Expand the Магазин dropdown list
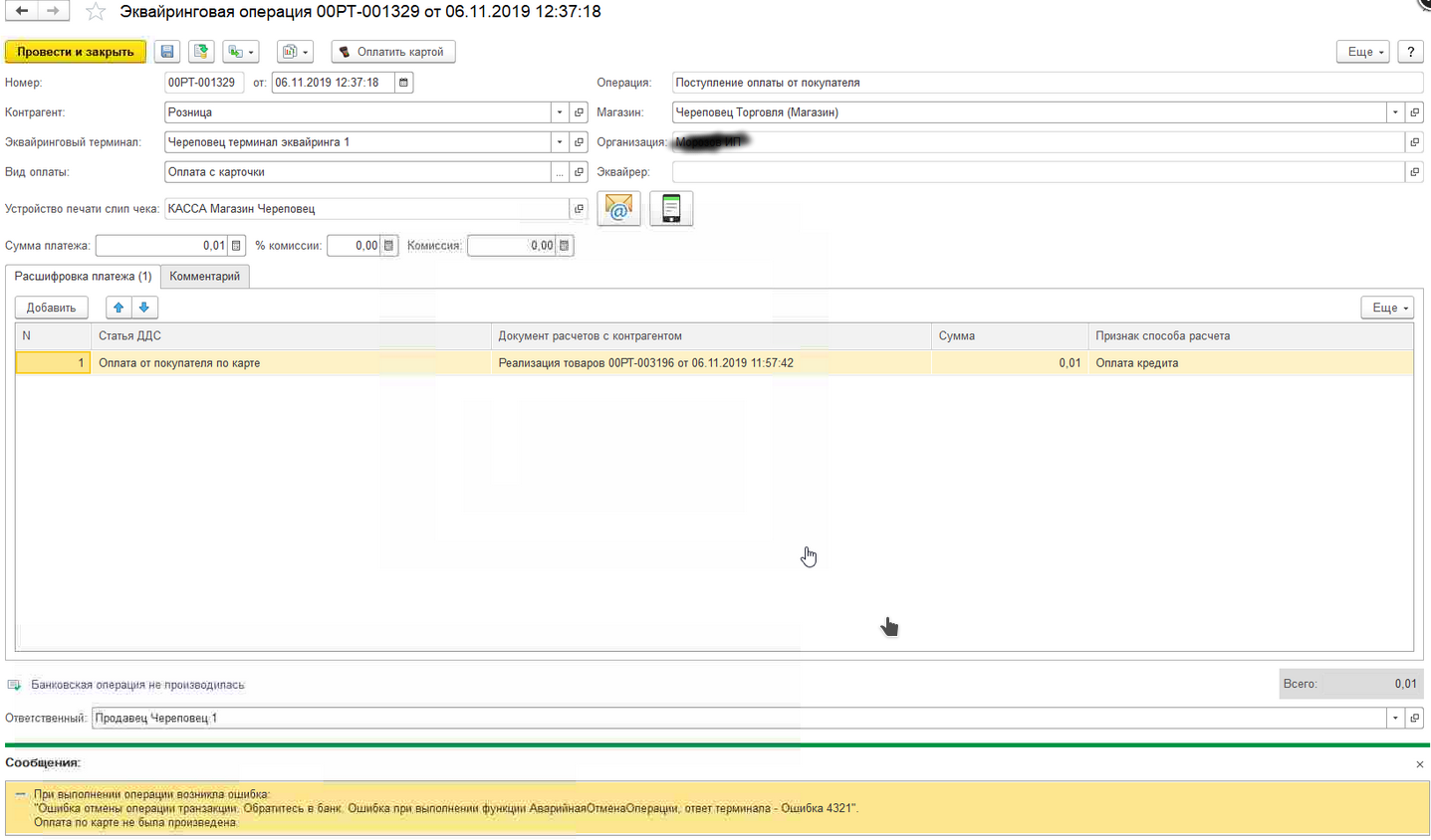 pyautogui.click(x=1395, y=112)
